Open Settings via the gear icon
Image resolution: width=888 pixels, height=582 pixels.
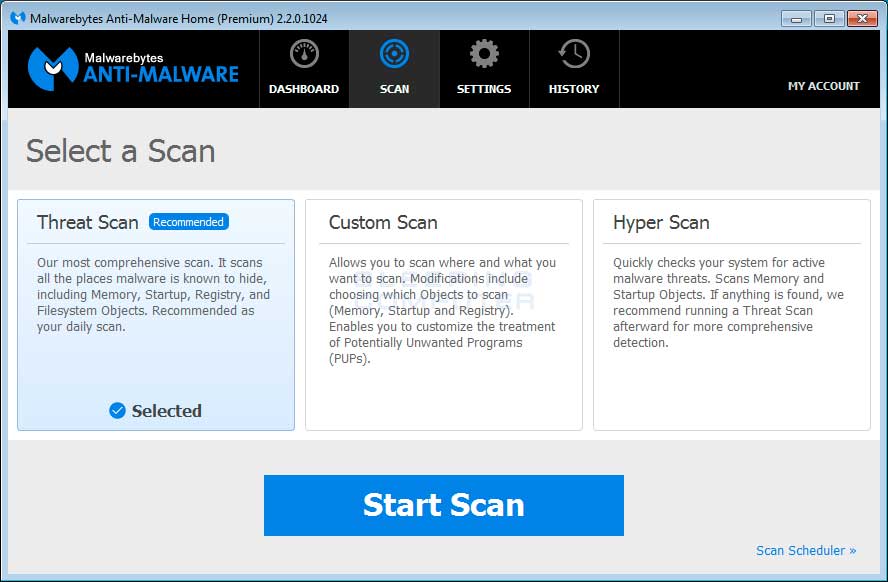pos(484,55)
